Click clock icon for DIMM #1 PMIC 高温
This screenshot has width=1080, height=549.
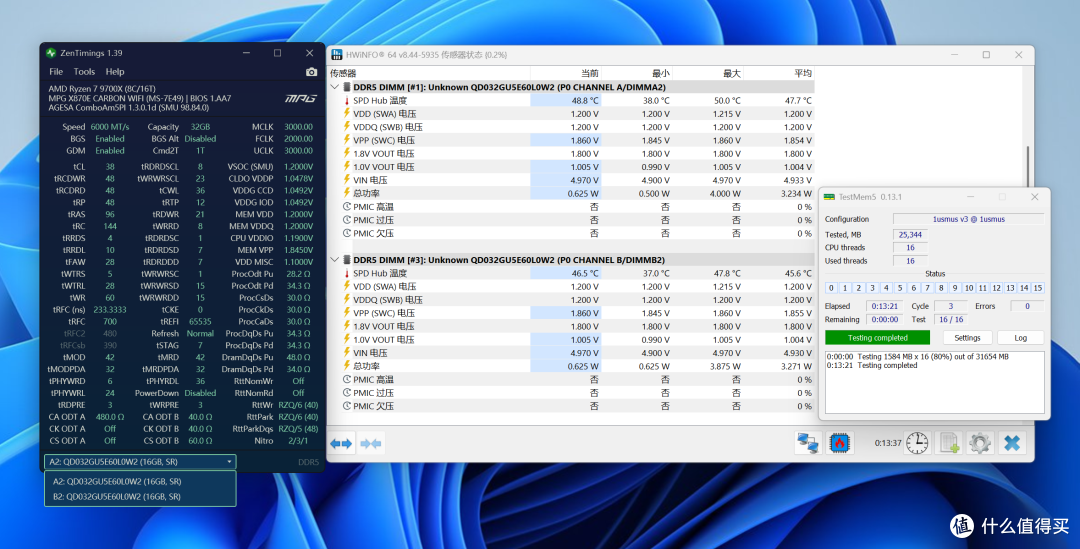[346, 207]
